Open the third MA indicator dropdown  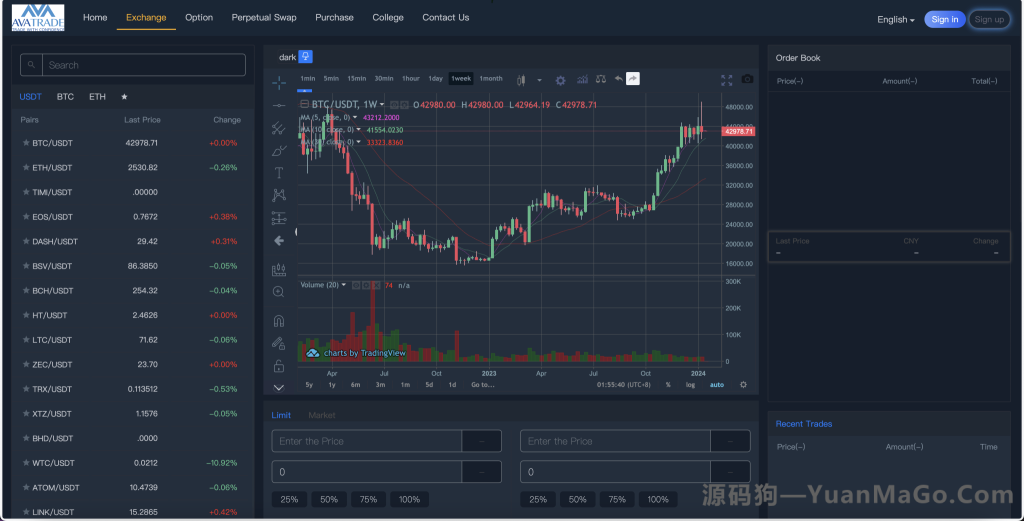(359, 142)
